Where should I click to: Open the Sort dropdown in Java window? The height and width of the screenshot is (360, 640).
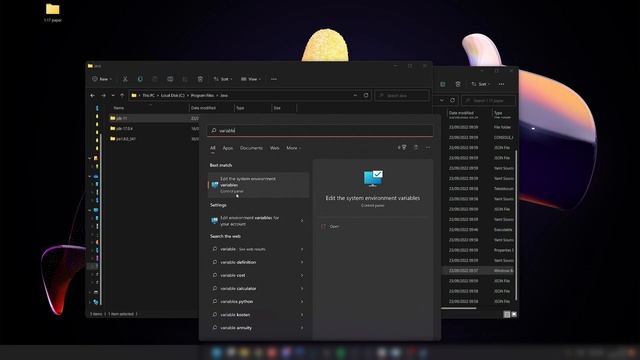point(222,79)
